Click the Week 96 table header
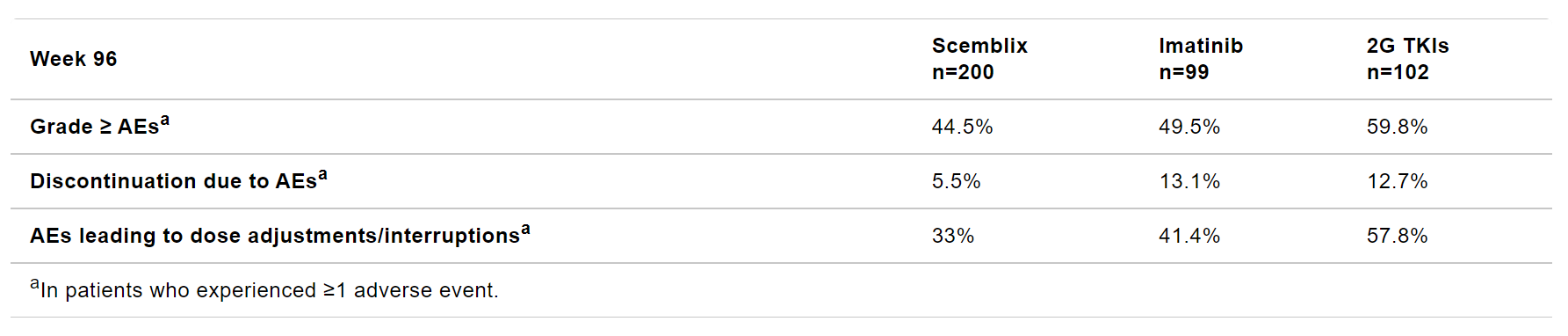This screenshot has width=1568, height=336. pos(73,59)
